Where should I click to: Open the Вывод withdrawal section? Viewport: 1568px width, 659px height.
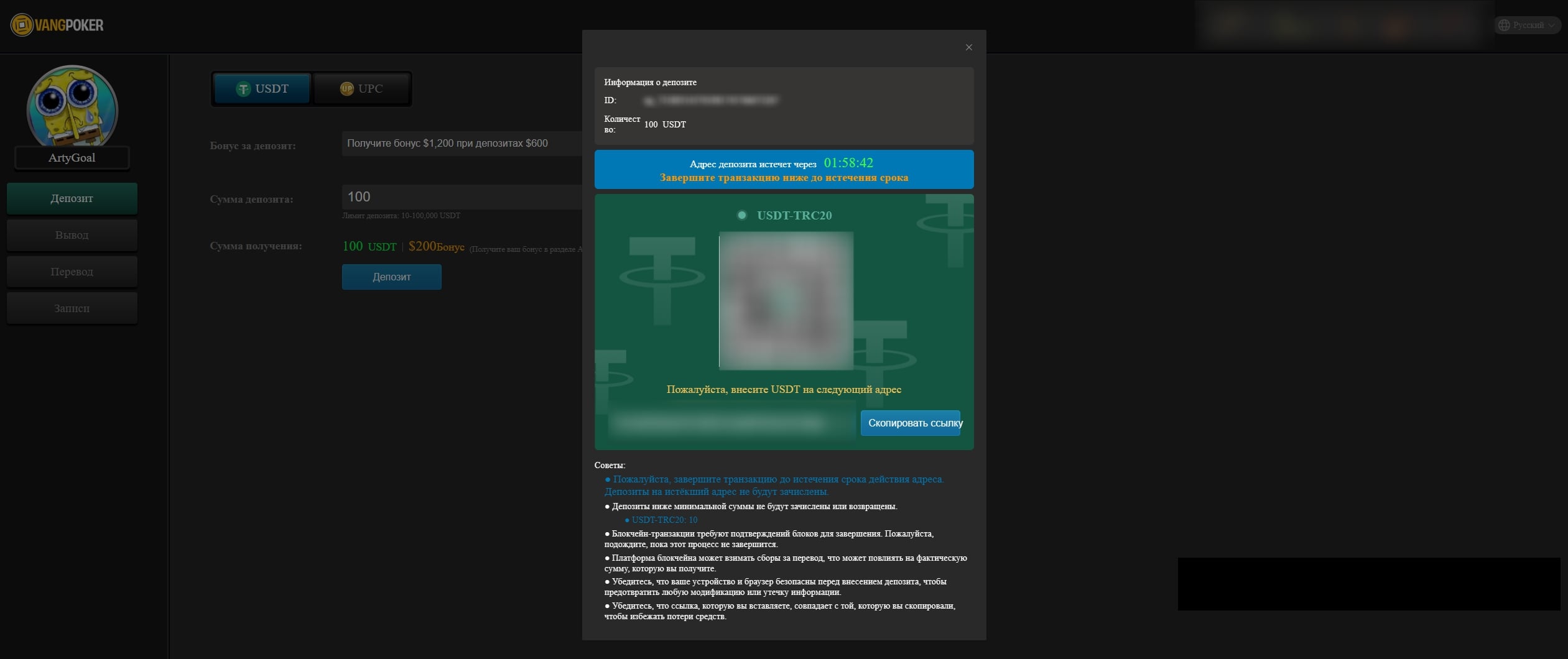pos(72,235)
